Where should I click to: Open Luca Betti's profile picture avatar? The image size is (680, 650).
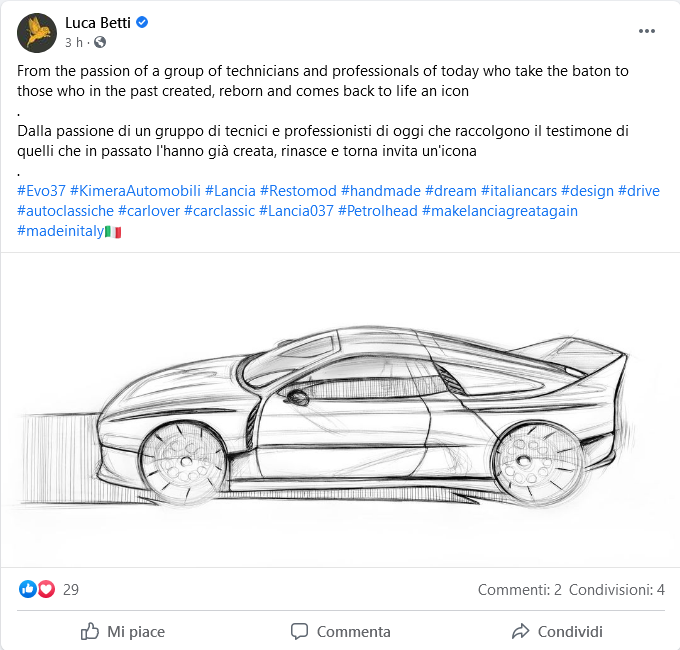37,33
